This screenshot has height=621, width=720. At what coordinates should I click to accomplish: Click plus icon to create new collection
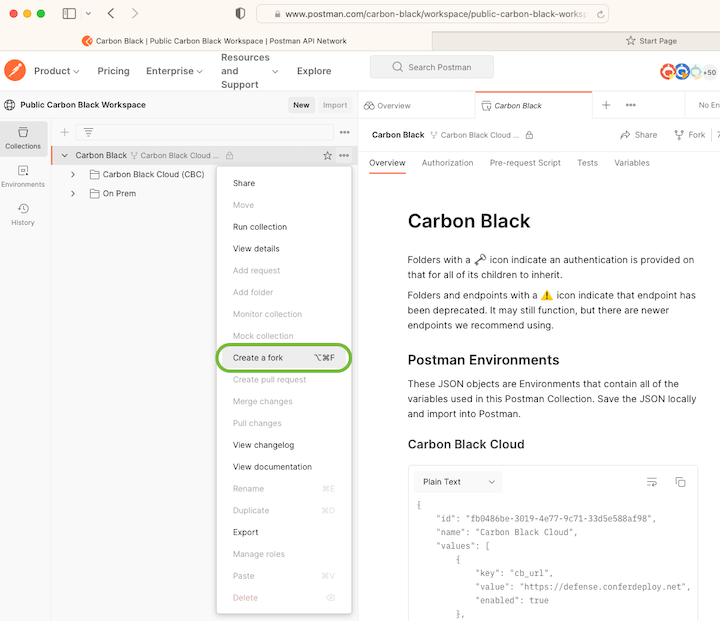point(65,132)
